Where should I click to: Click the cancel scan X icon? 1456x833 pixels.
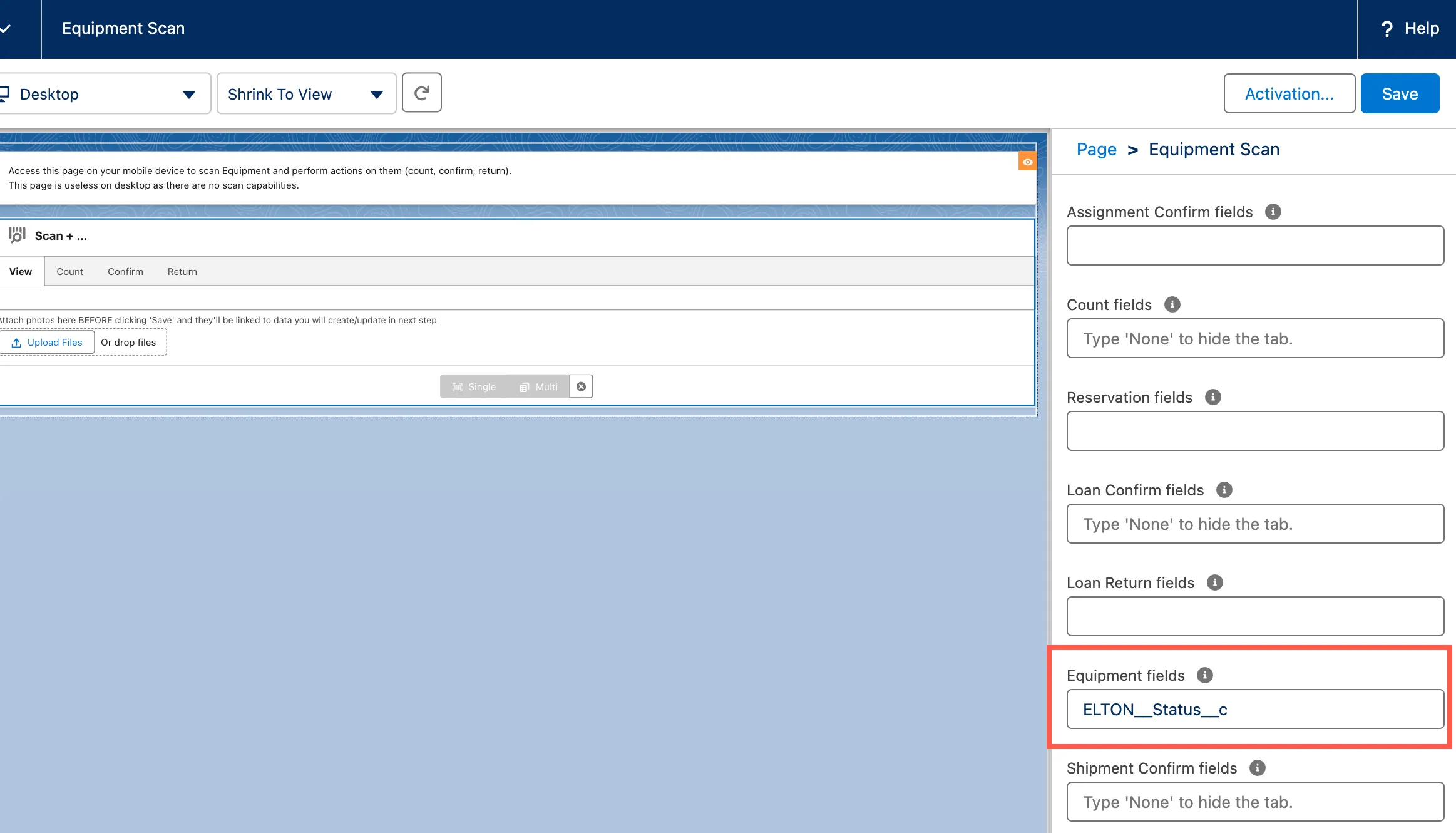[x=581, y=386]
